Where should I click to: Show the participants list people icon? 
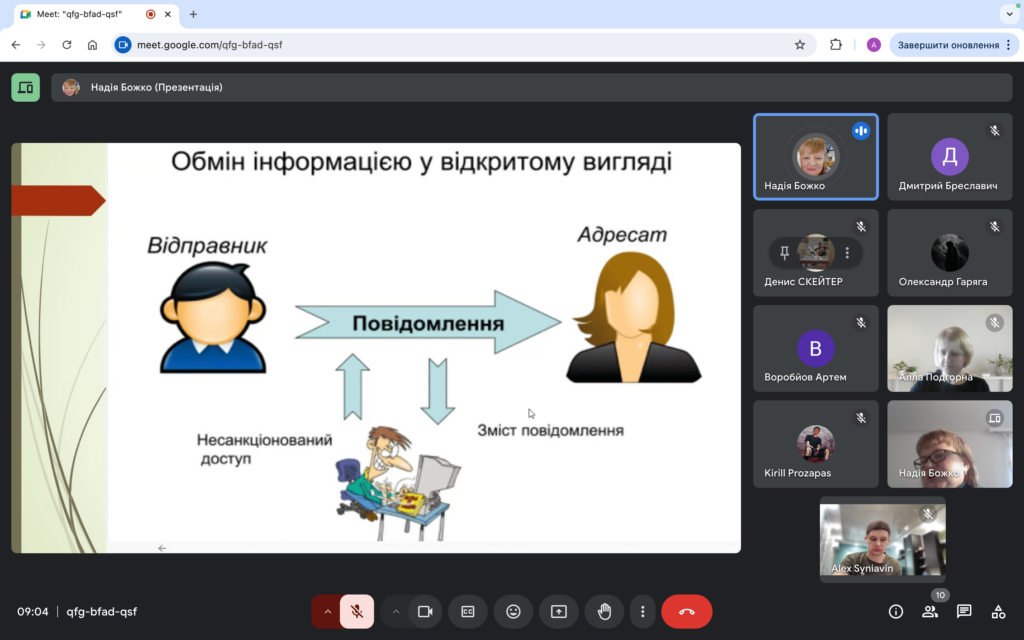coord(930,612)
